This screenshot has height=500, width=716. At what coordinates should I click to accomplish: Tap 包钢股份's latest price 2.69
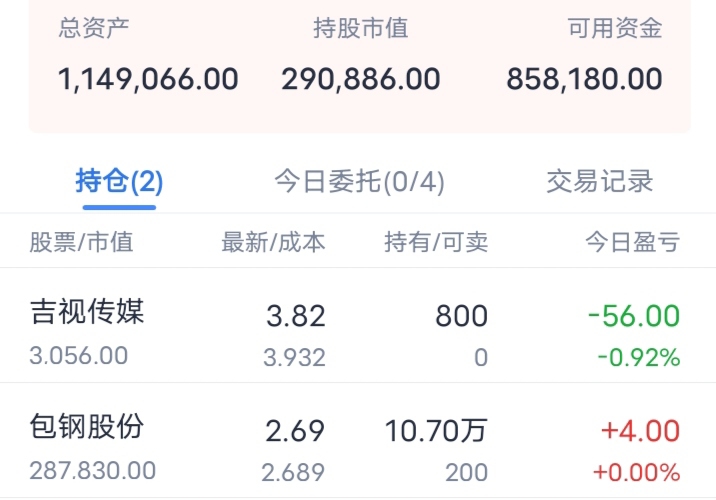tap(296, 432)
